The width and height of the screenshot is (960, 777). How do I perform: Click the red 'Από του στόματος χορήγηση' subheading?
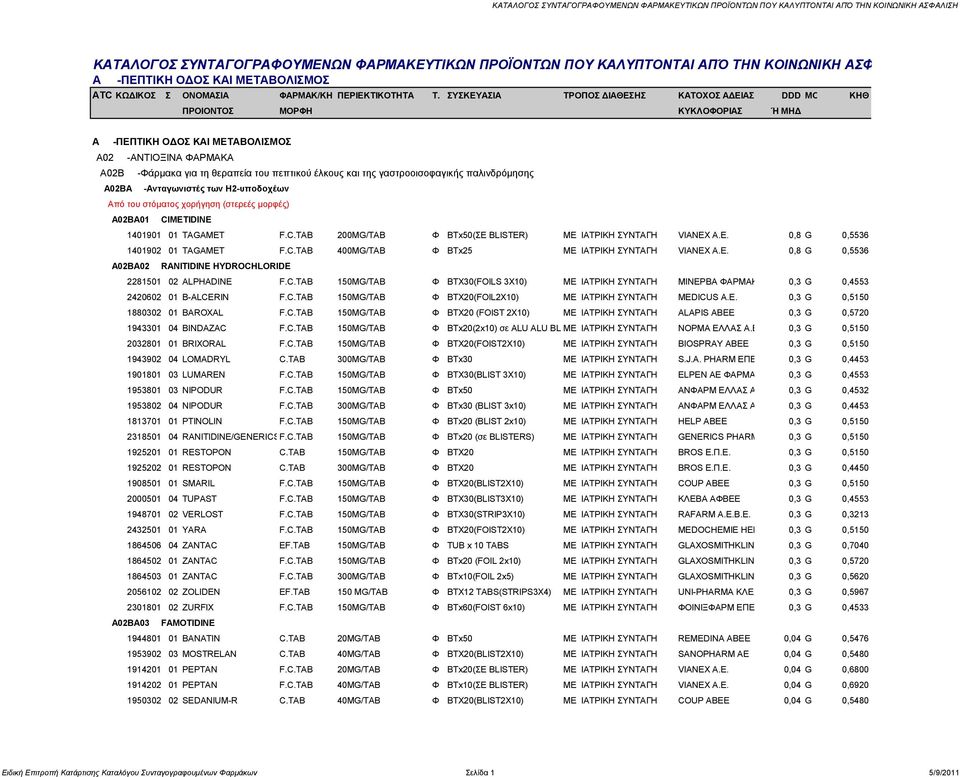198,204
